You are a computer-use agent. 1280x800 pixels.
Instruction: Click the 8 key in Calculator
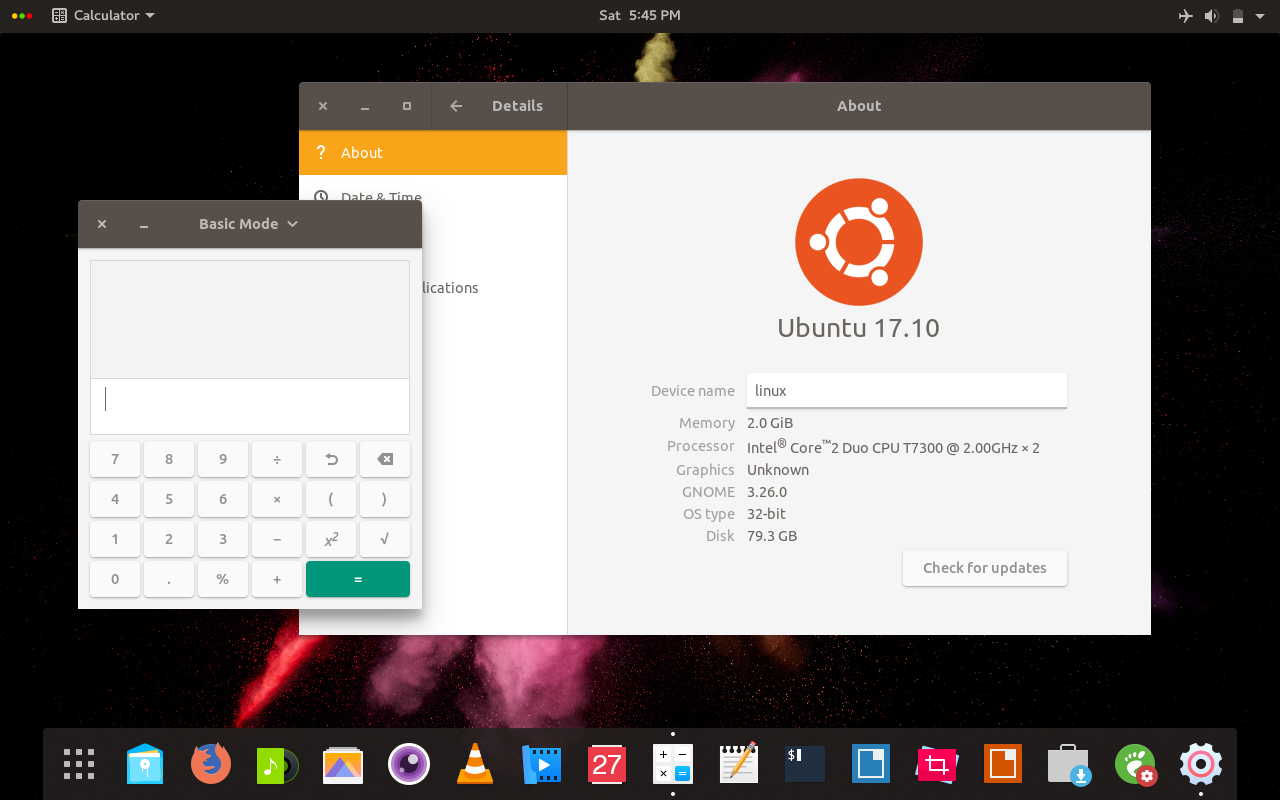click(x=169, y=459)
